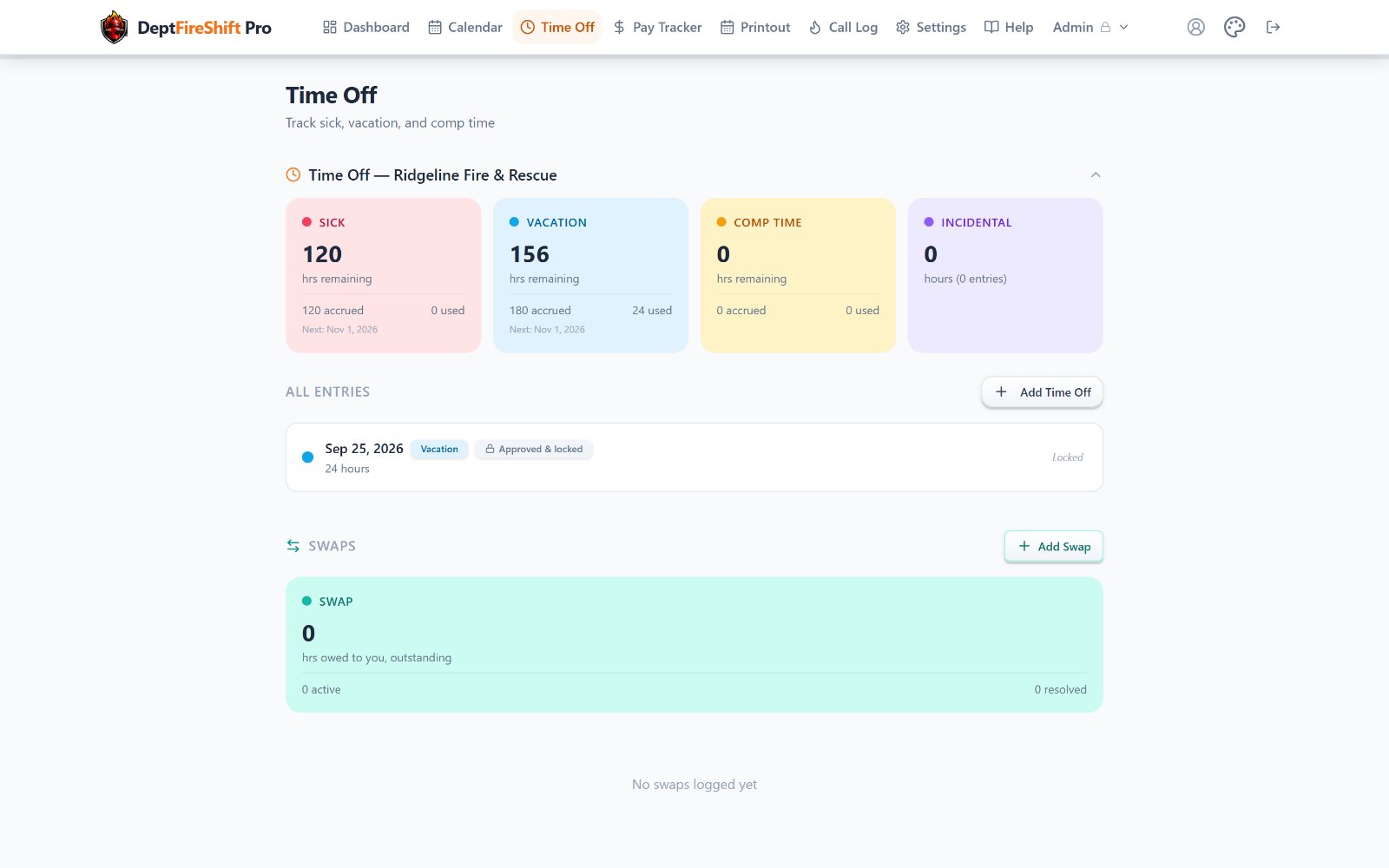The width and height of the screenshot is (1389, 868).
Task: Click the Vacation tag on the entry
Action: pyautogui.click(x=439, y=449)
